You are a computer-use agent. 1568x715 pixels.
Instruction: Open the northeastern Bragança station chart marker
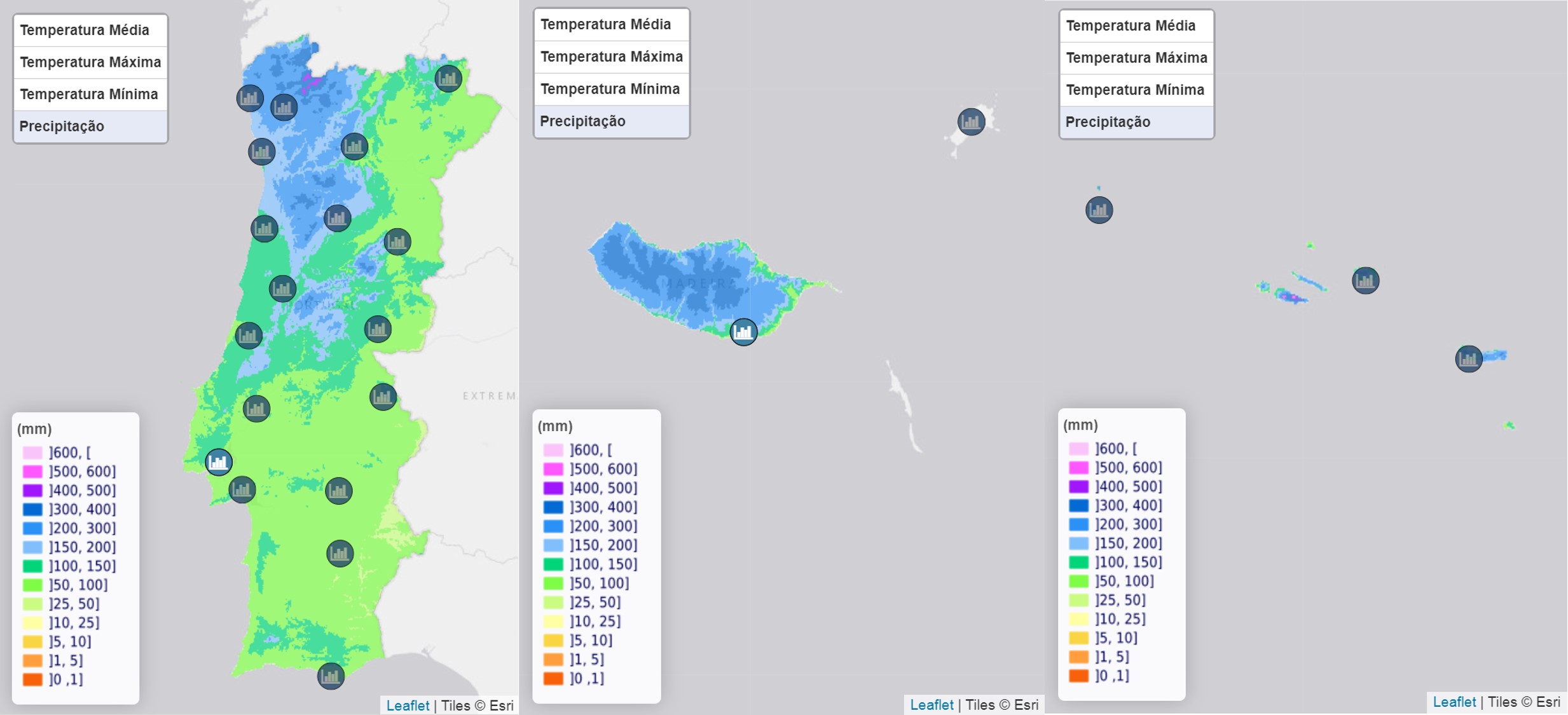coord(448,78)
